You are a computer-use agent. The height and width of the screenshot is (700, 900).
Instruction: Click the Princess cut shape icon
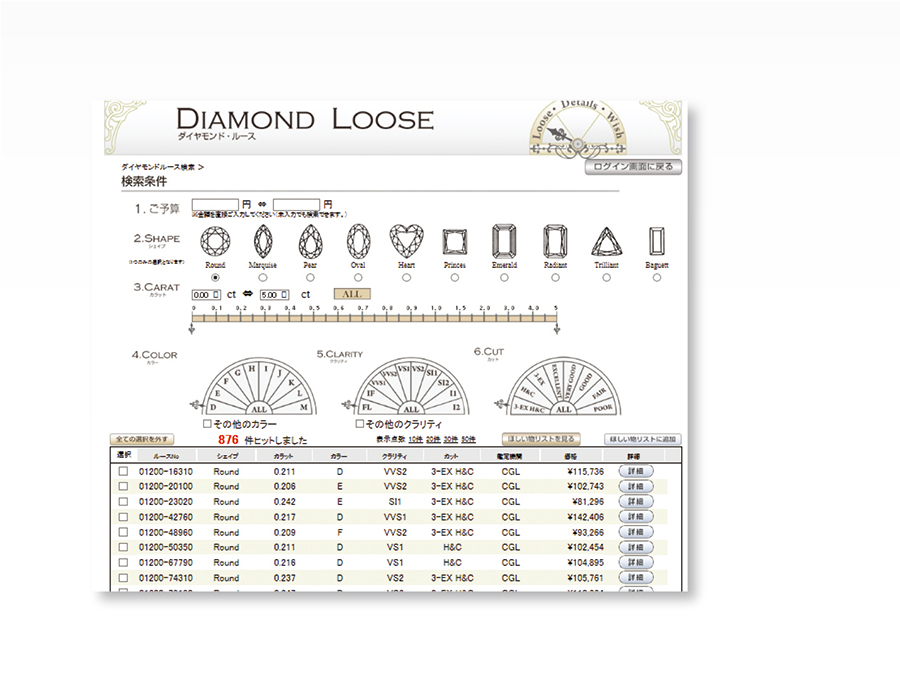[455, 242]
